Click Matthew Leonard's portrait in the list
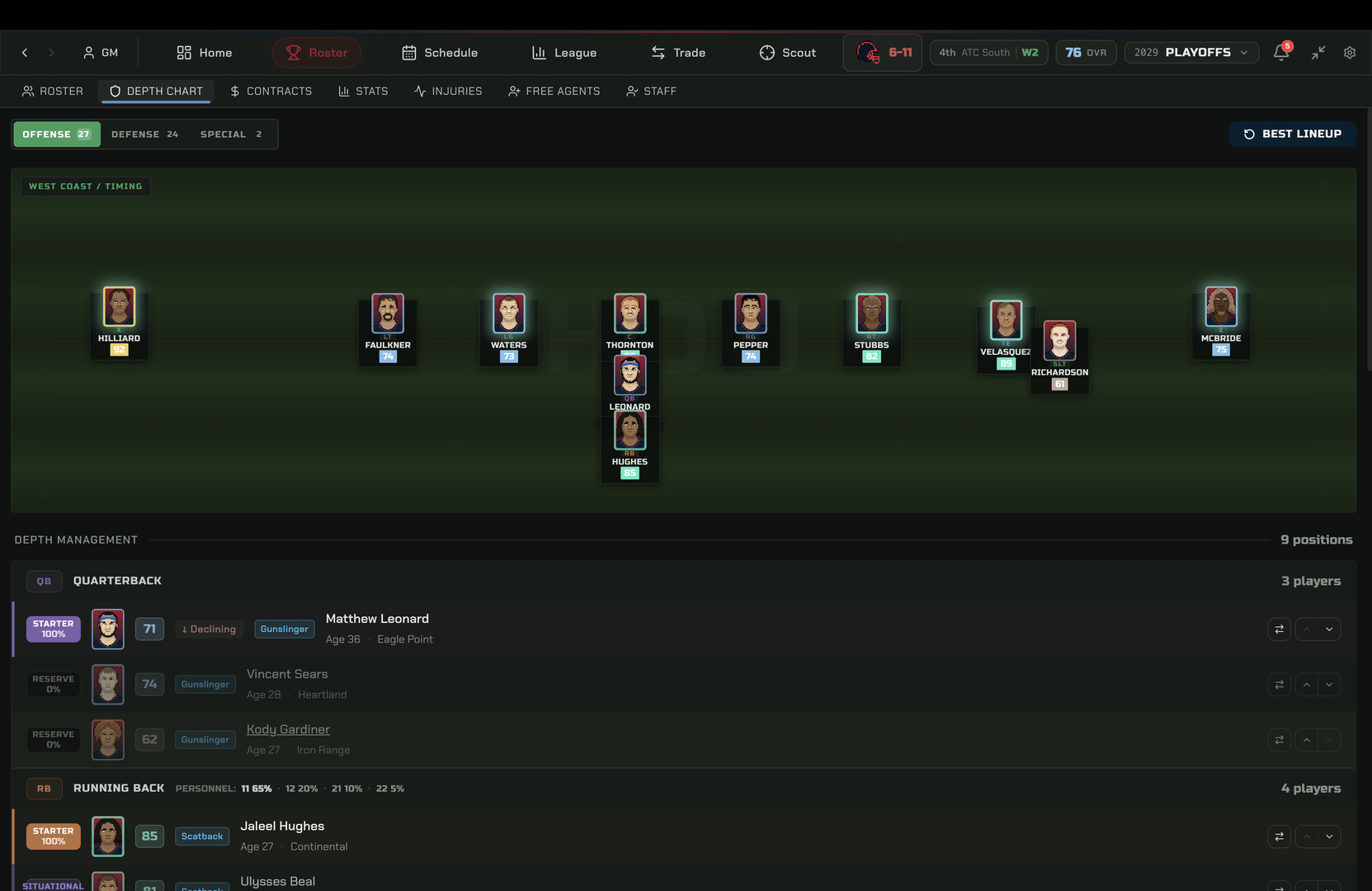The height and width of the screenshot is (891, 1372). 108,629
